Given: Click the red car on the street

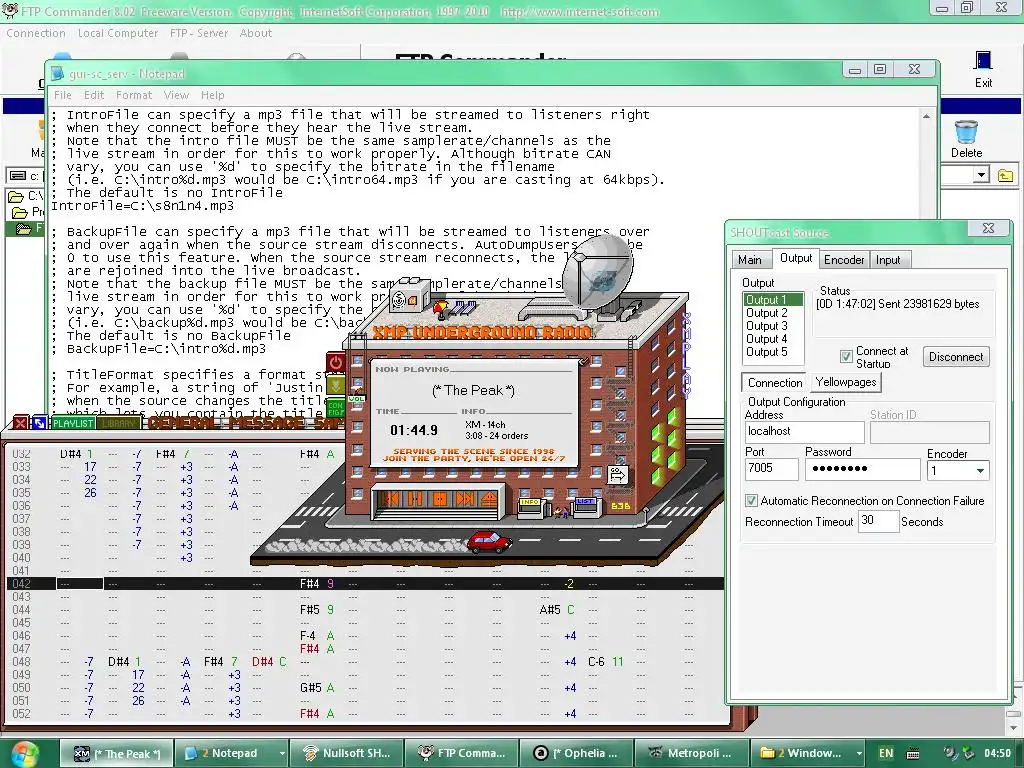Looking at the screenshot, I should coord(489,541).
